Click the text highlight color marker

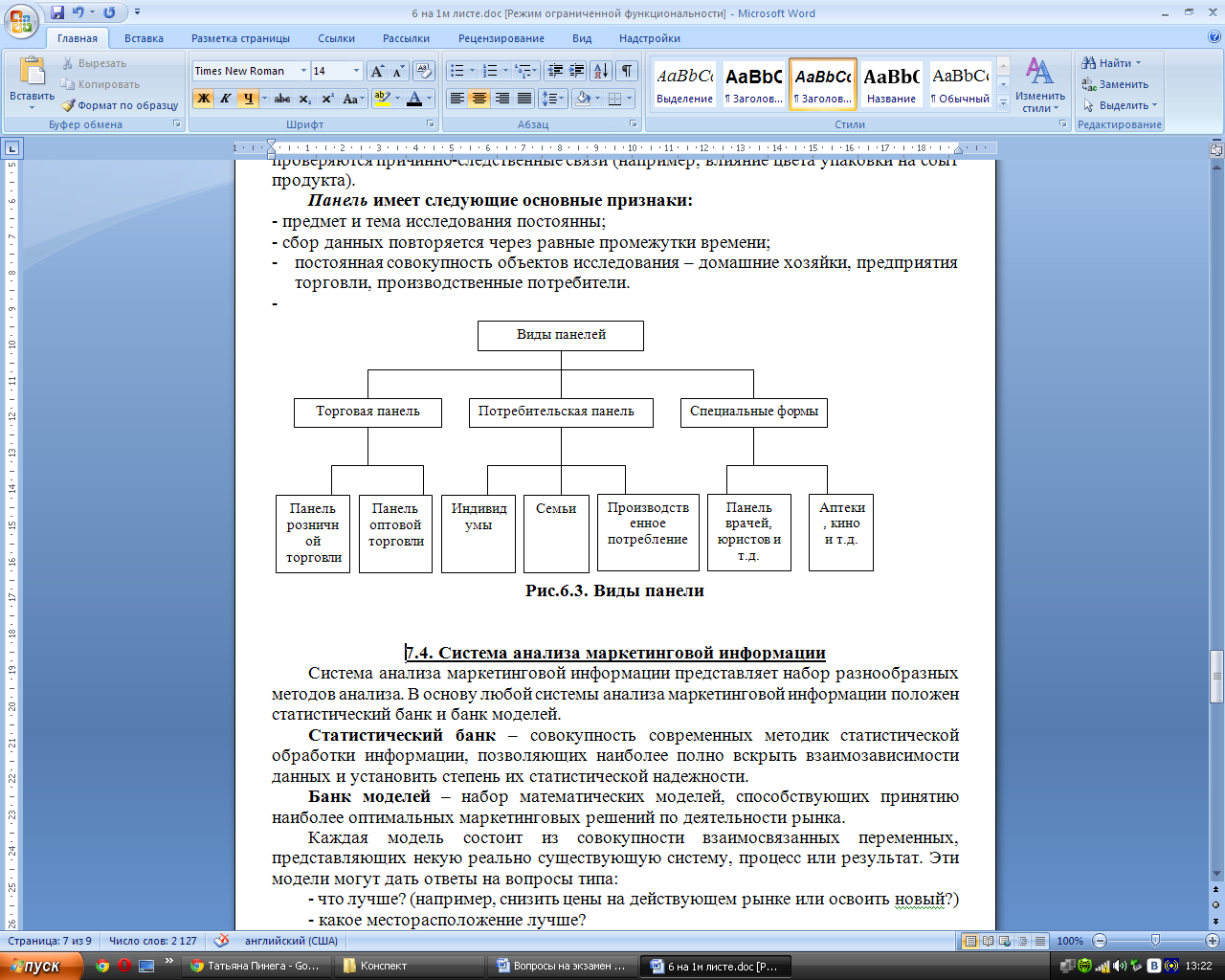[382, 99]
